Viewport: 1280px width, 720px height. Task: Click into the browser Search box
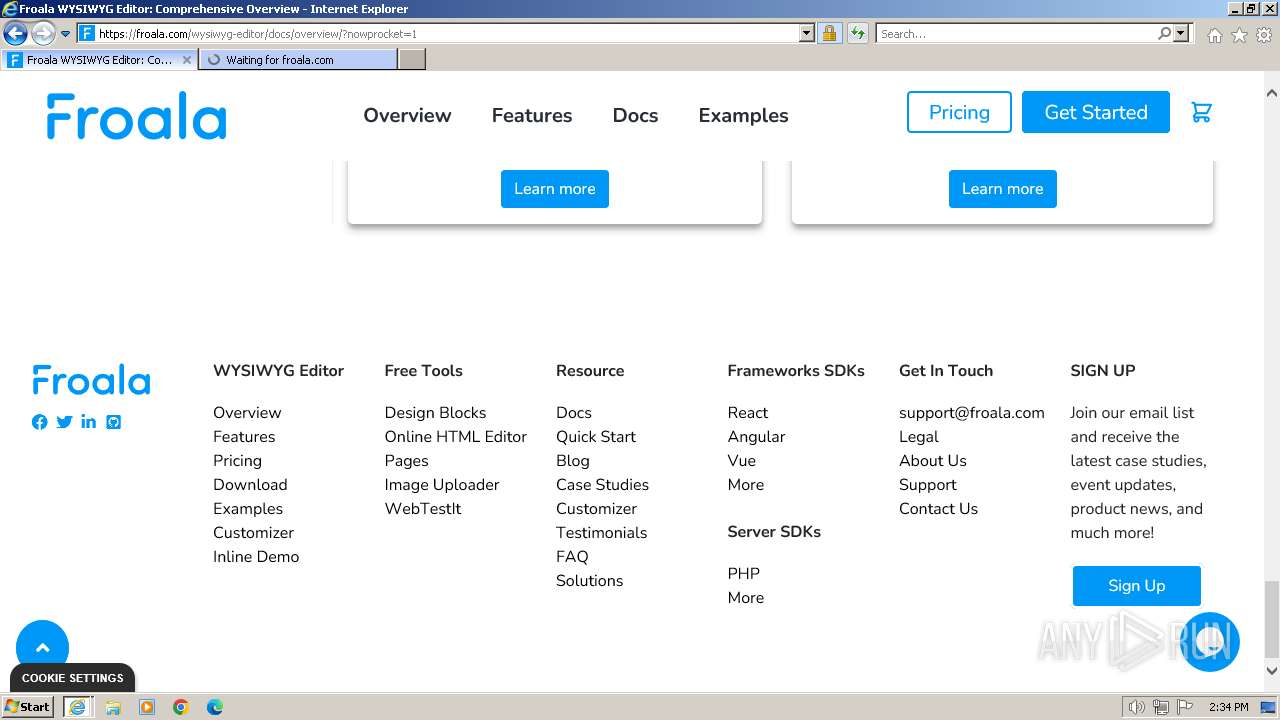[x=1015, y=33]
